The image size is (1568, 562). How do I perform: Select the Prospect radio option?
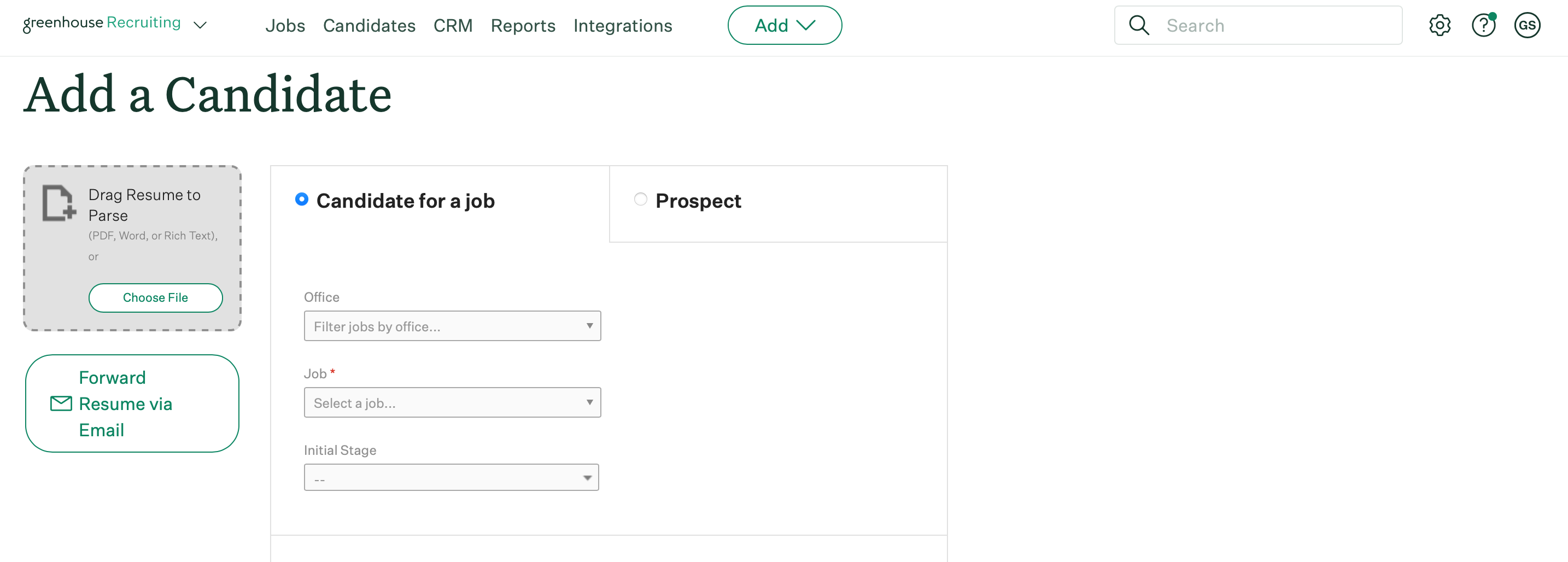point(640,199)
